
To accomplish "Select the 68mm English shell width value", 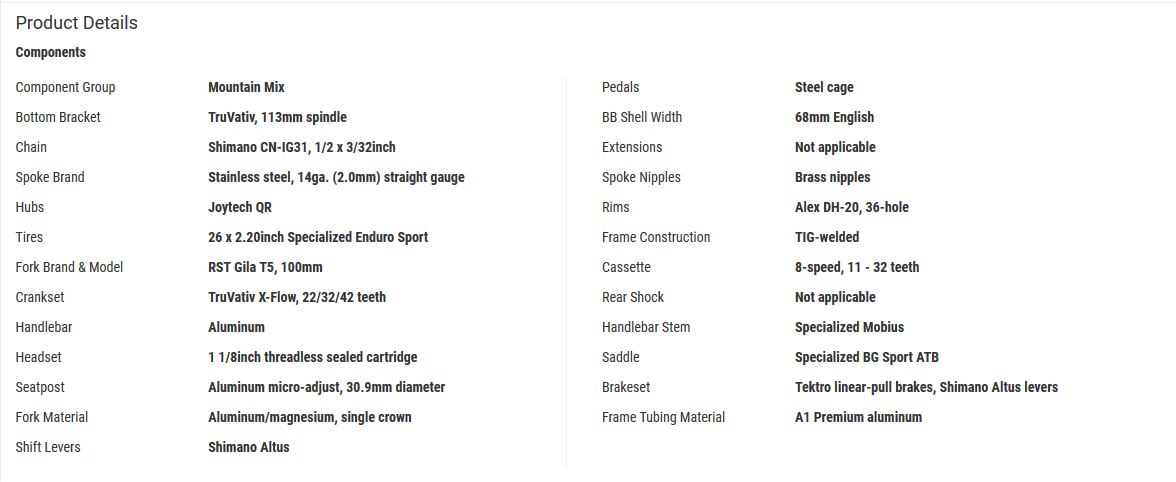I will pos(834,118).
